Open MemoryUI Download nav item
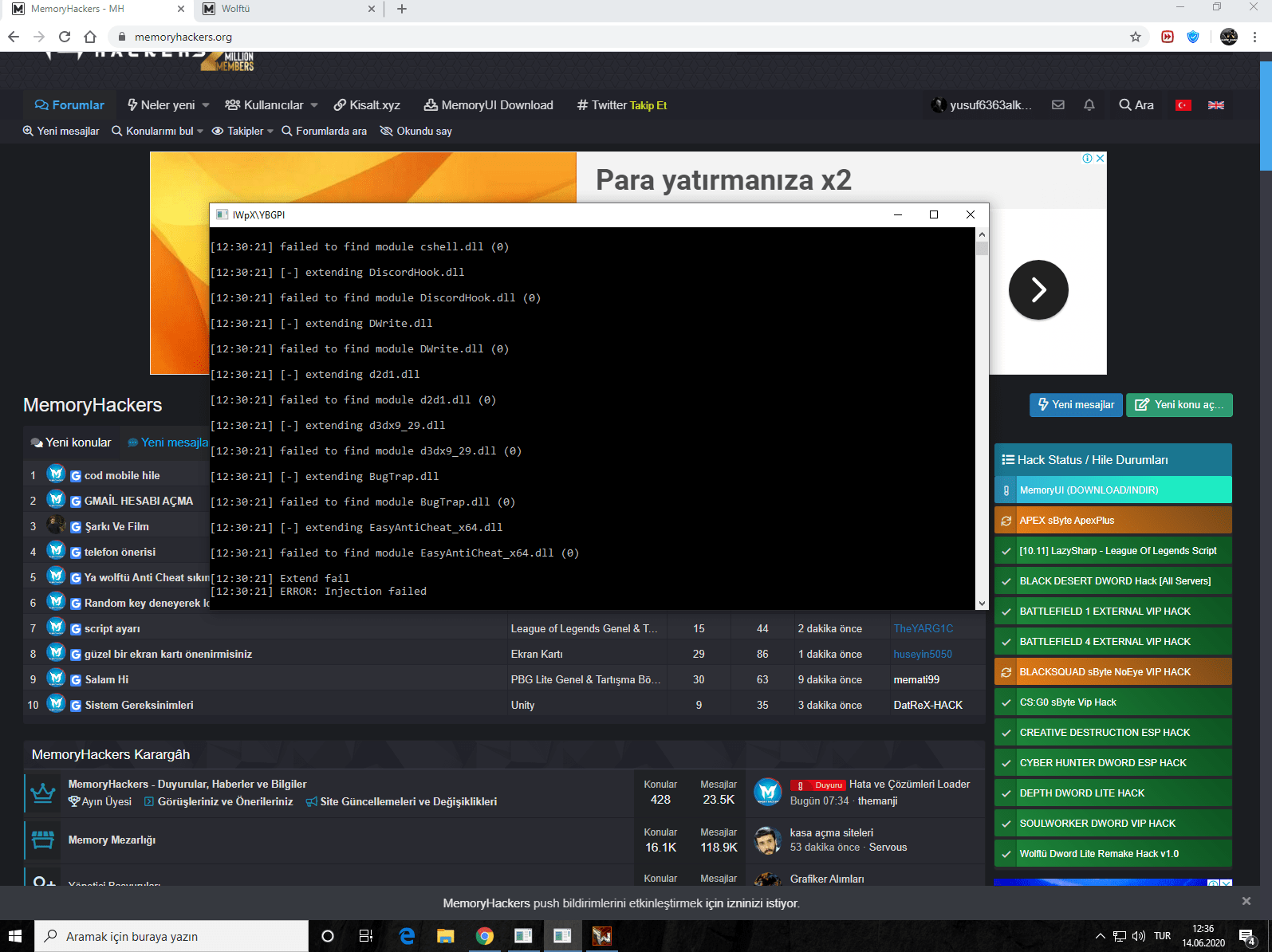 click(x=488, y=105)
